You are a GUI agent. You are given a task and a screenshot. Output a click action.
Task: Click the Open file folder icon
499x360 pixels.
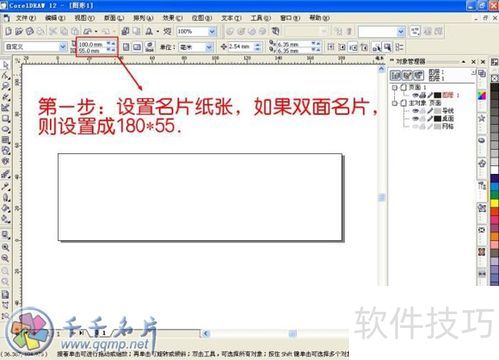pyautogui.click(x=19, y=31)
